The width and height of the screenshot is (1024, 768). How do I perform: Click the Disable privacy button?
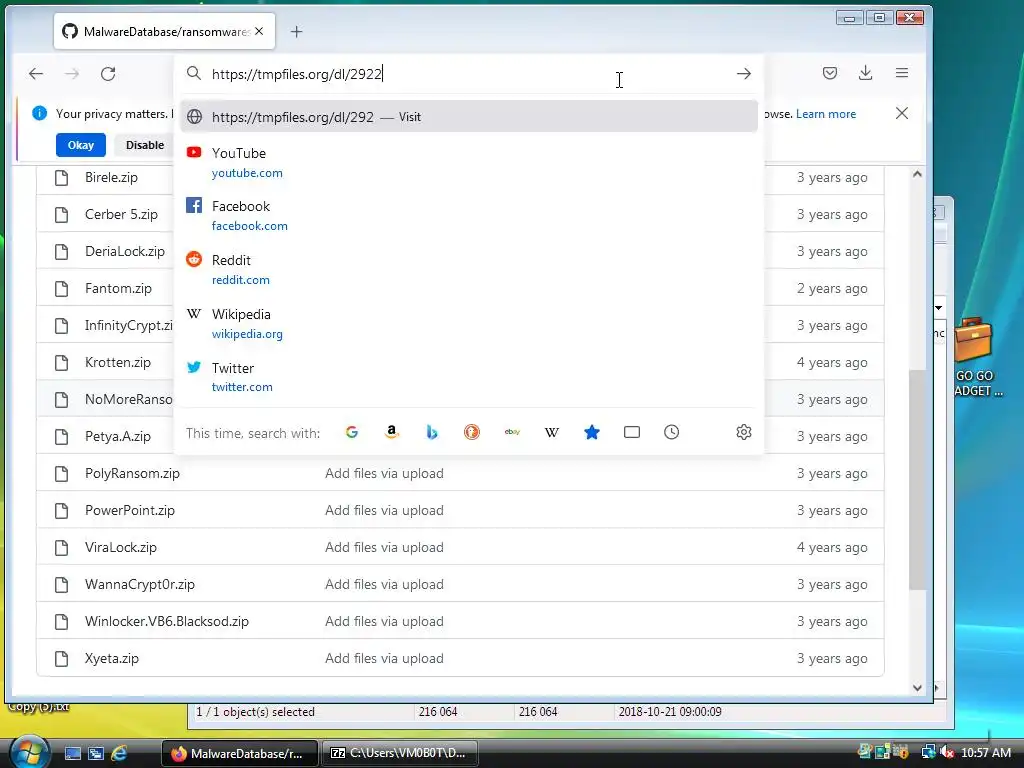[x=144, y=145]
